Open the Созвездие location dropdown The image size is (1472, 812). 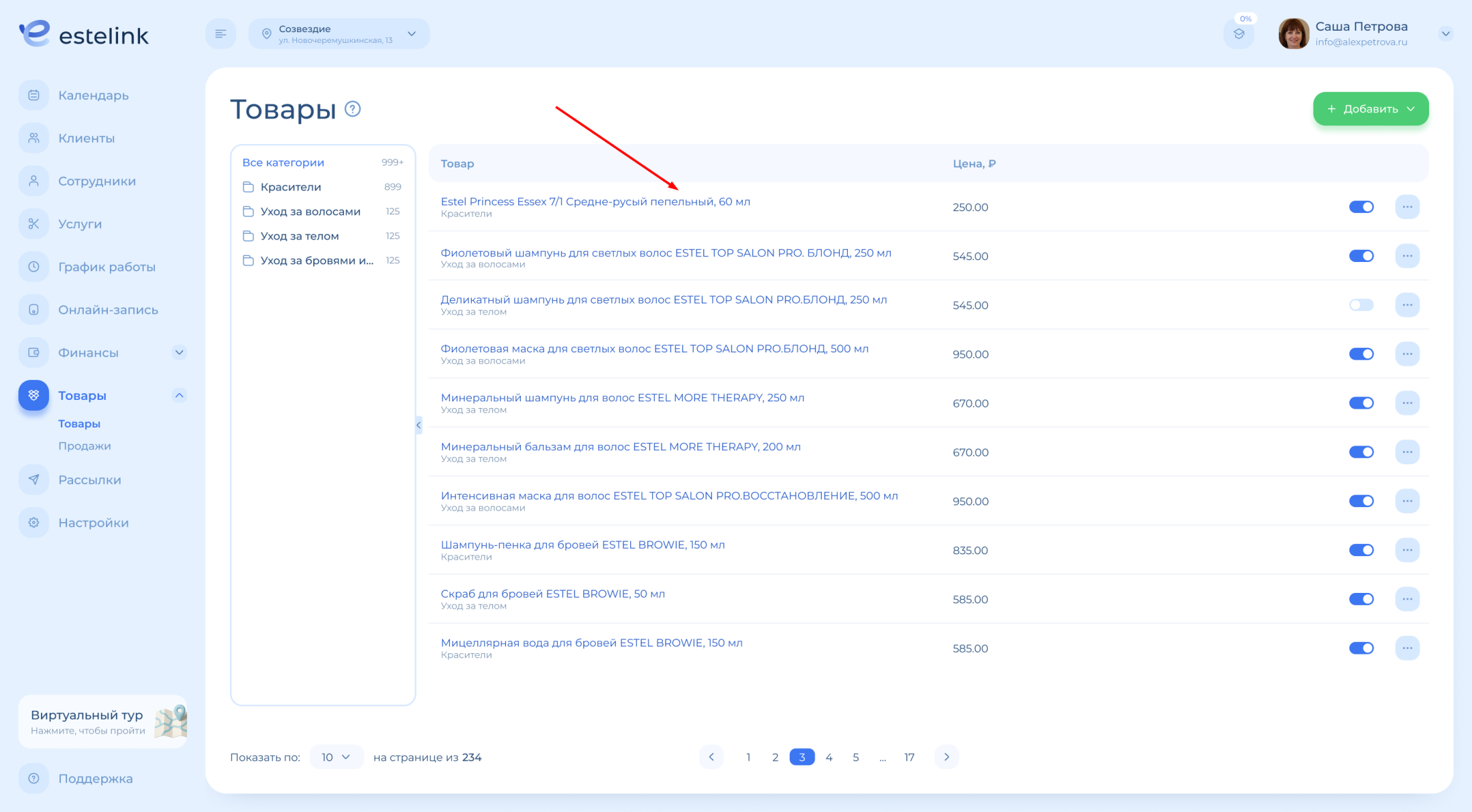coord(339,33)
